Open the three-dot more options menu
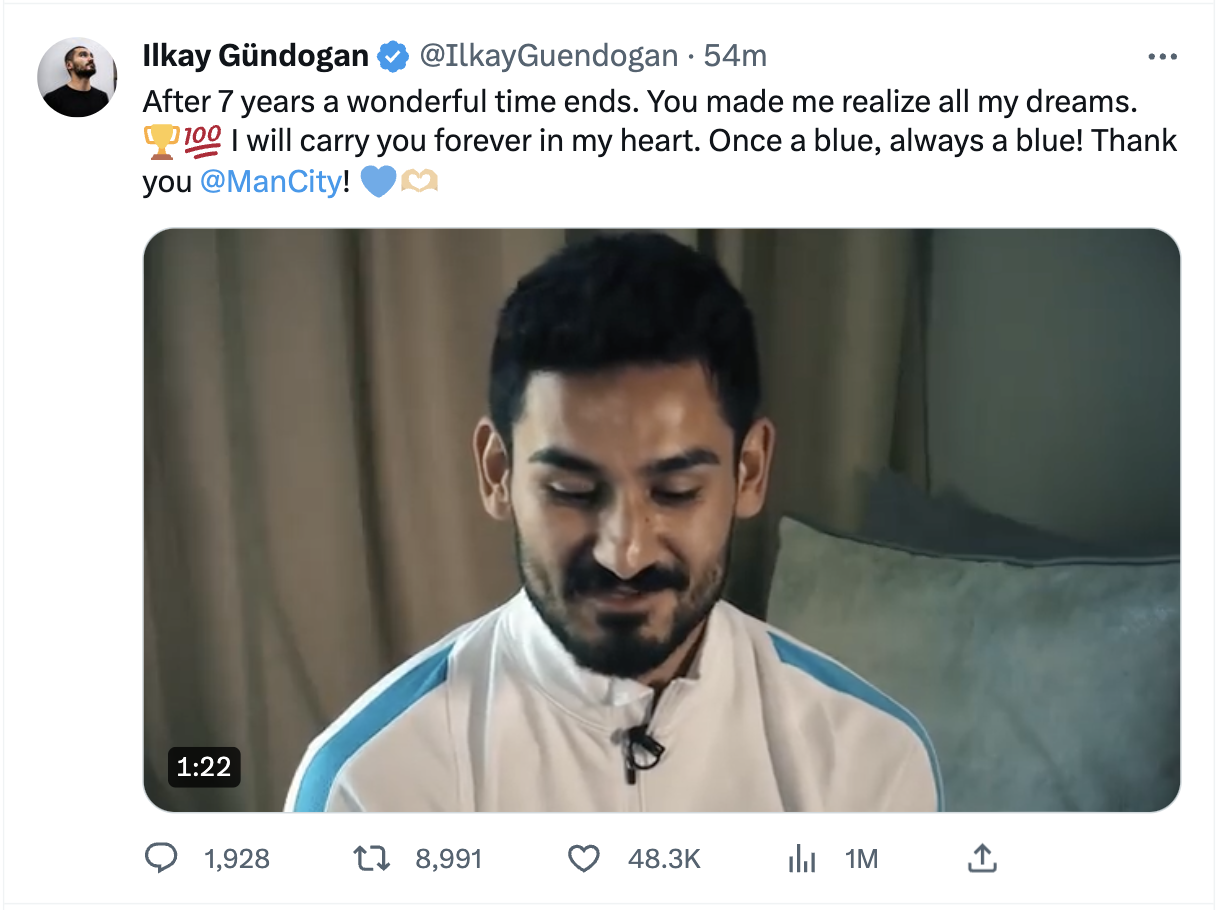Image resolution: width=1218 pixels, height=910 pixels. (1162, 57)
